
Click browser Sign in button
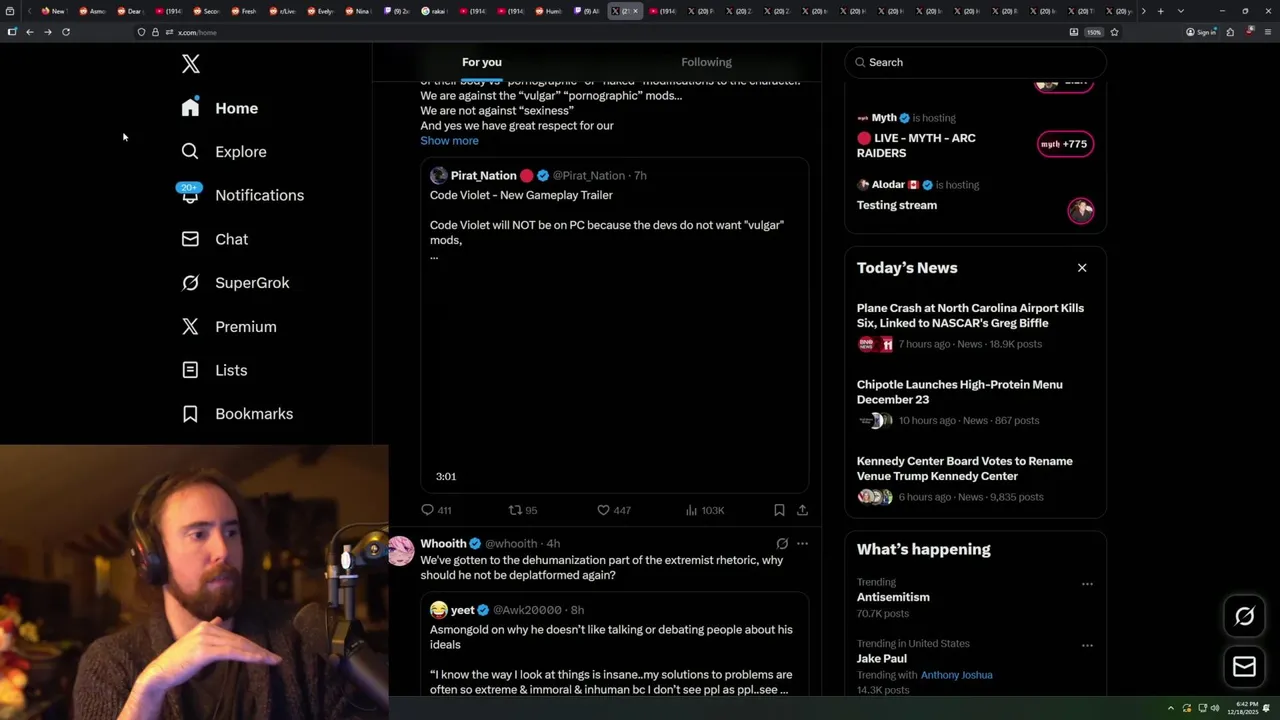1200,32
